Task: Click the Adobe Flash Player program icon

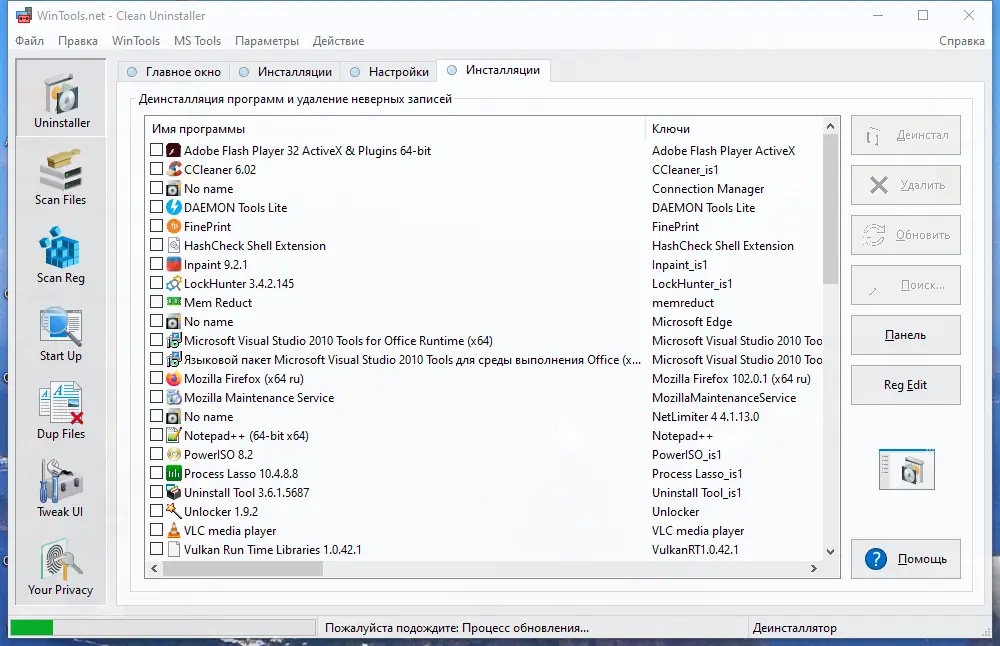Action: point(173,150)
